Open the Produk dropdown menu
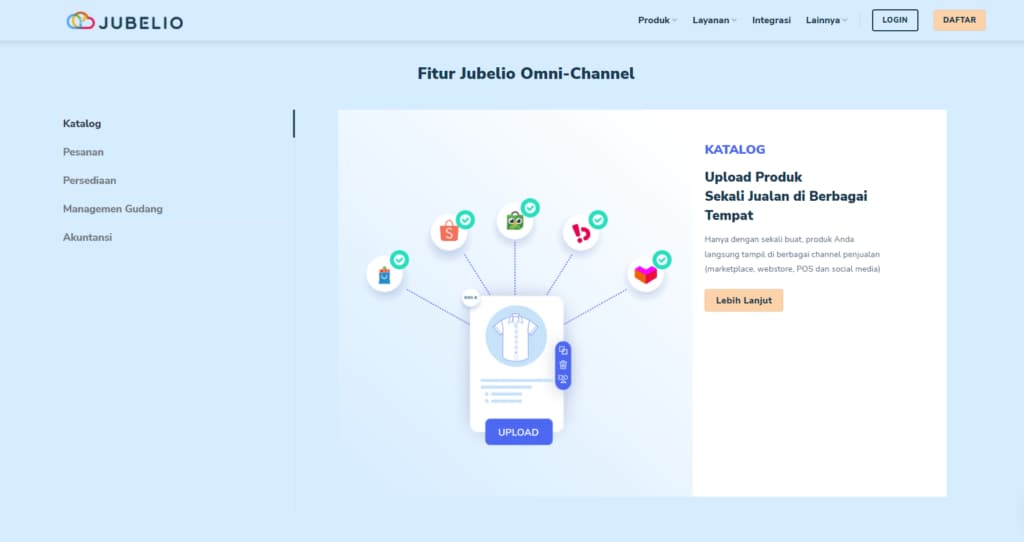Viewport: 1024px width, 542px height. [657, 20]
